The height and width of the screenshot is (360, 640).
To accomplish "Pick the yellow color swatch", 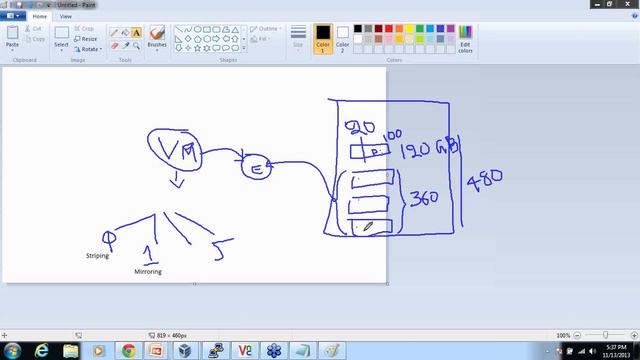I will [409, 29].
